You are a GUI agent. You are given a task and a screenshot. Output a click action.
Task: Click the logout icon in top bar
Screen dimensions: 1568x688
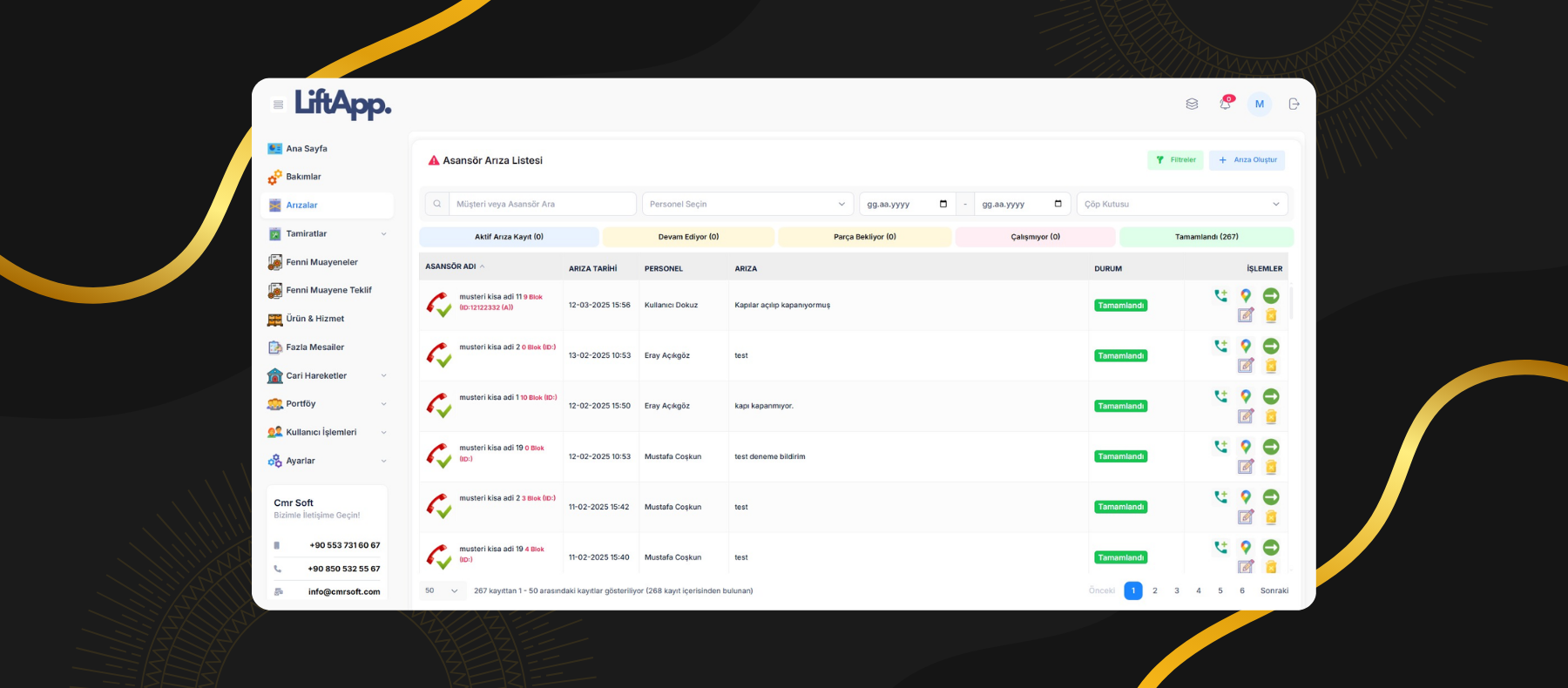1294,104
